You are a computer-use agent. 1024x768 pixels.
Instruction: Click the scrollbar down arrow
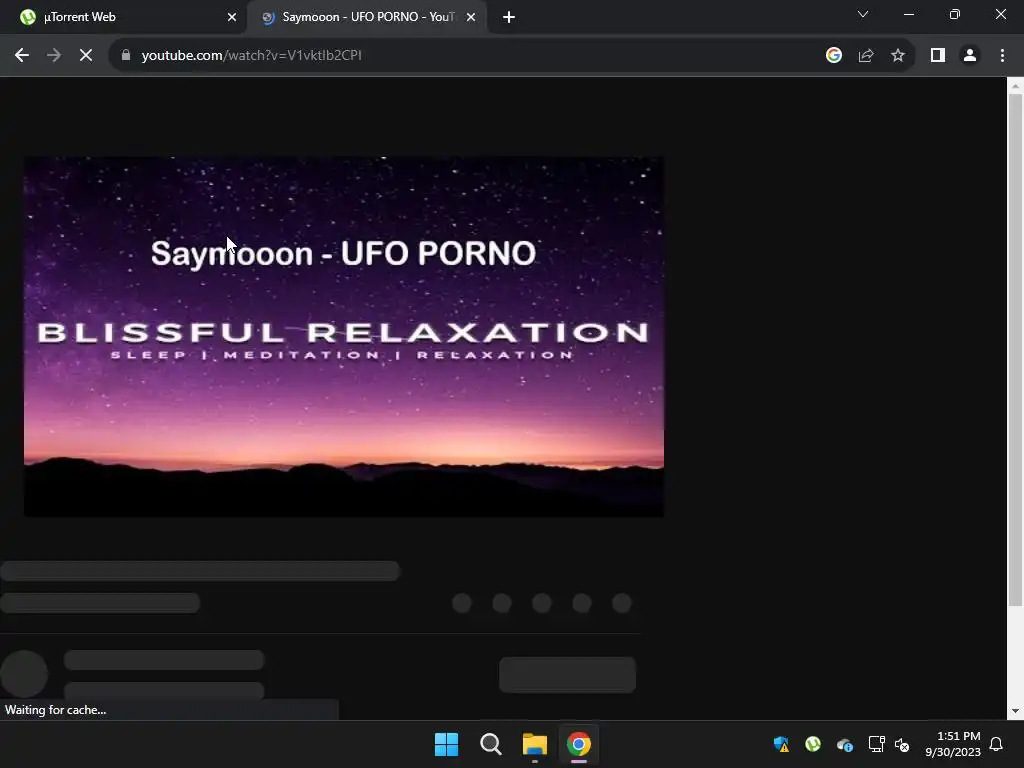1015,711
